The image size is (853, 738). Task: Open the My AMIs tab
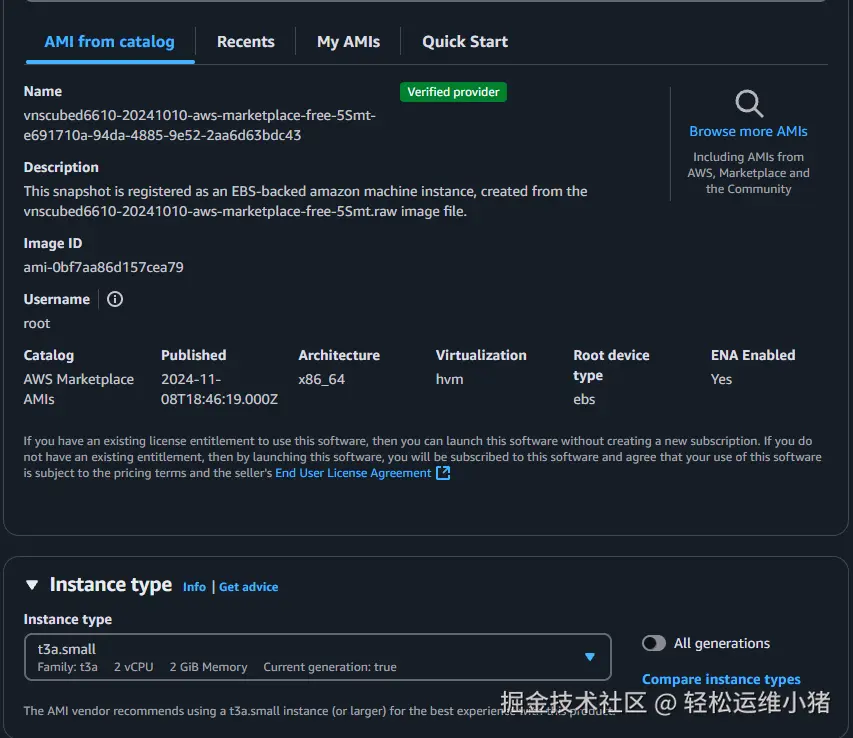(x=348, y=42)
